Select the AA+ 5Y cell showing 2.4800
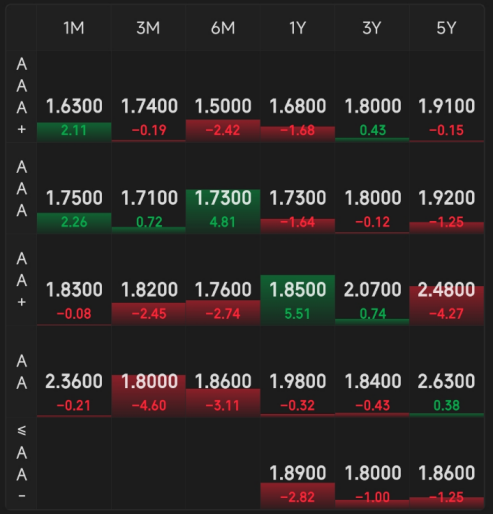494x514 pixels. (447, 280)
